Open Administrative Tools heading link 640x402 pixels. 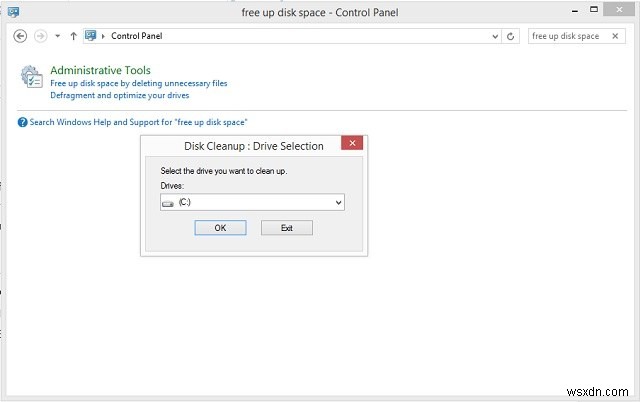click(x=100, y=71)
